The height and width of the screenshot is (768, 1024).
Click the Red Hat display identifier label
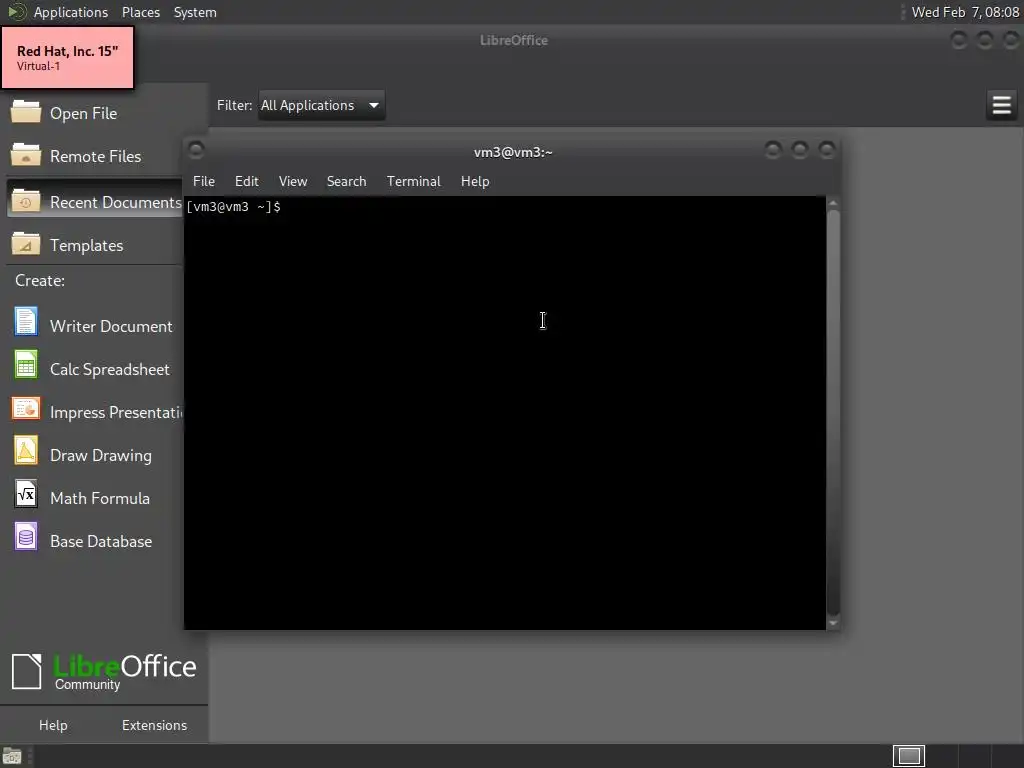[68, 57]
